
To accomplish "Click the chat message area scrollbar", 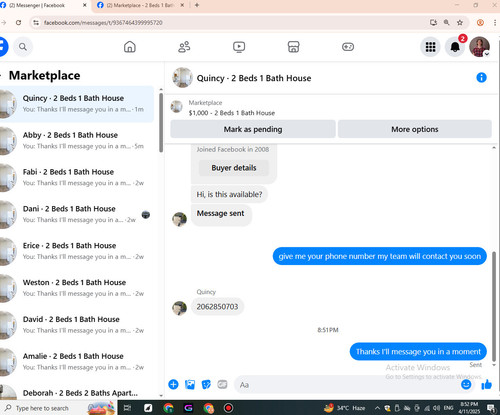I will (494, 306).
